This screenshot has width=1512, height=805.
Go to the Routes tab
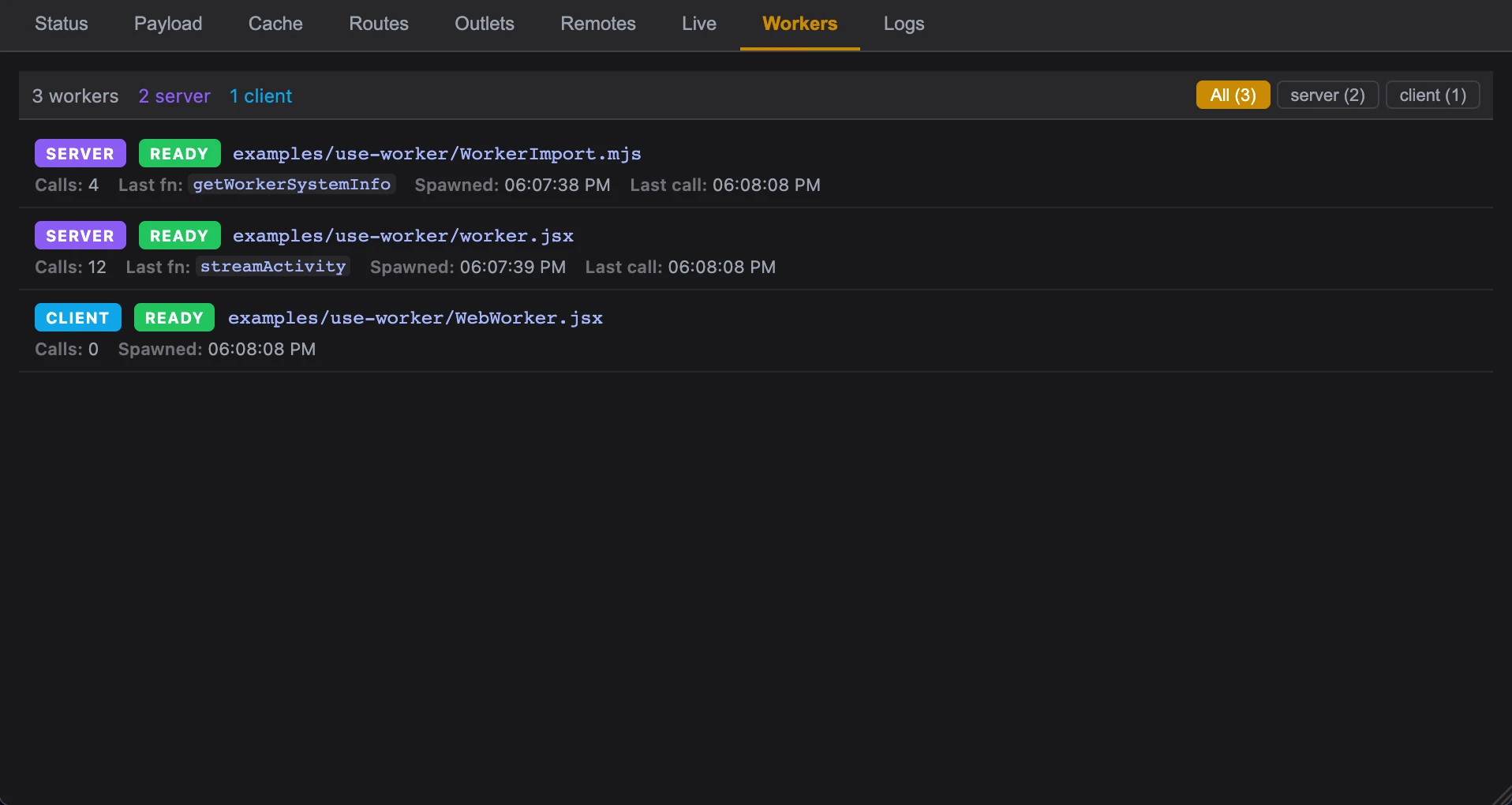click(379, 24)
